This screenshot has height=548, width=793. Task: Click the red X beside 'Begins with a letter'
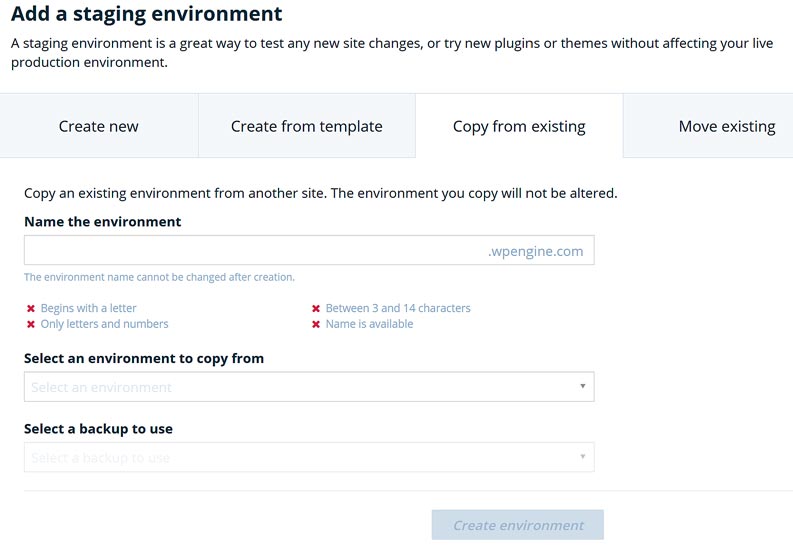[31, 309]
